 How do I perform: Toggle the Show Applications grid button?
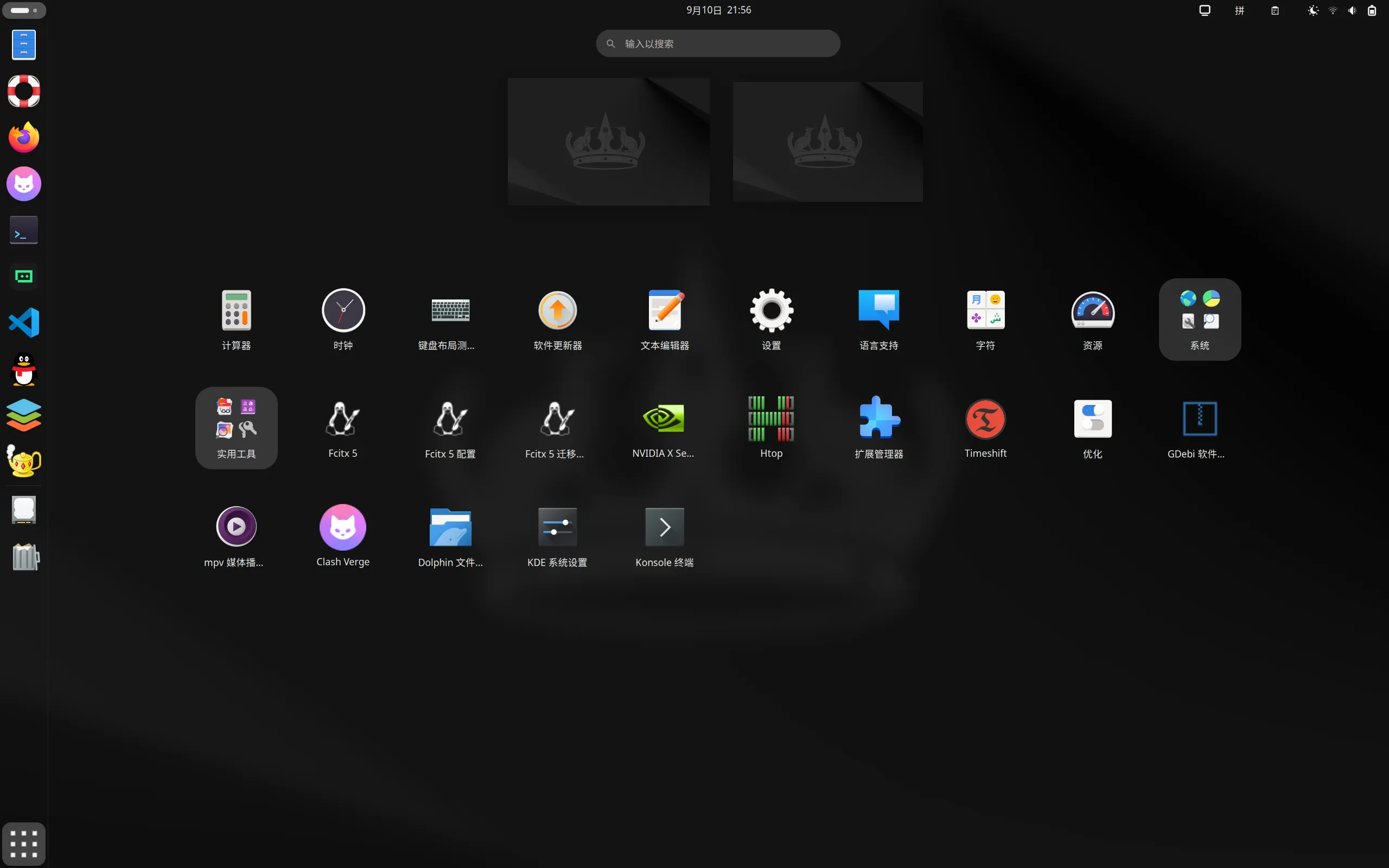(23, 844)
